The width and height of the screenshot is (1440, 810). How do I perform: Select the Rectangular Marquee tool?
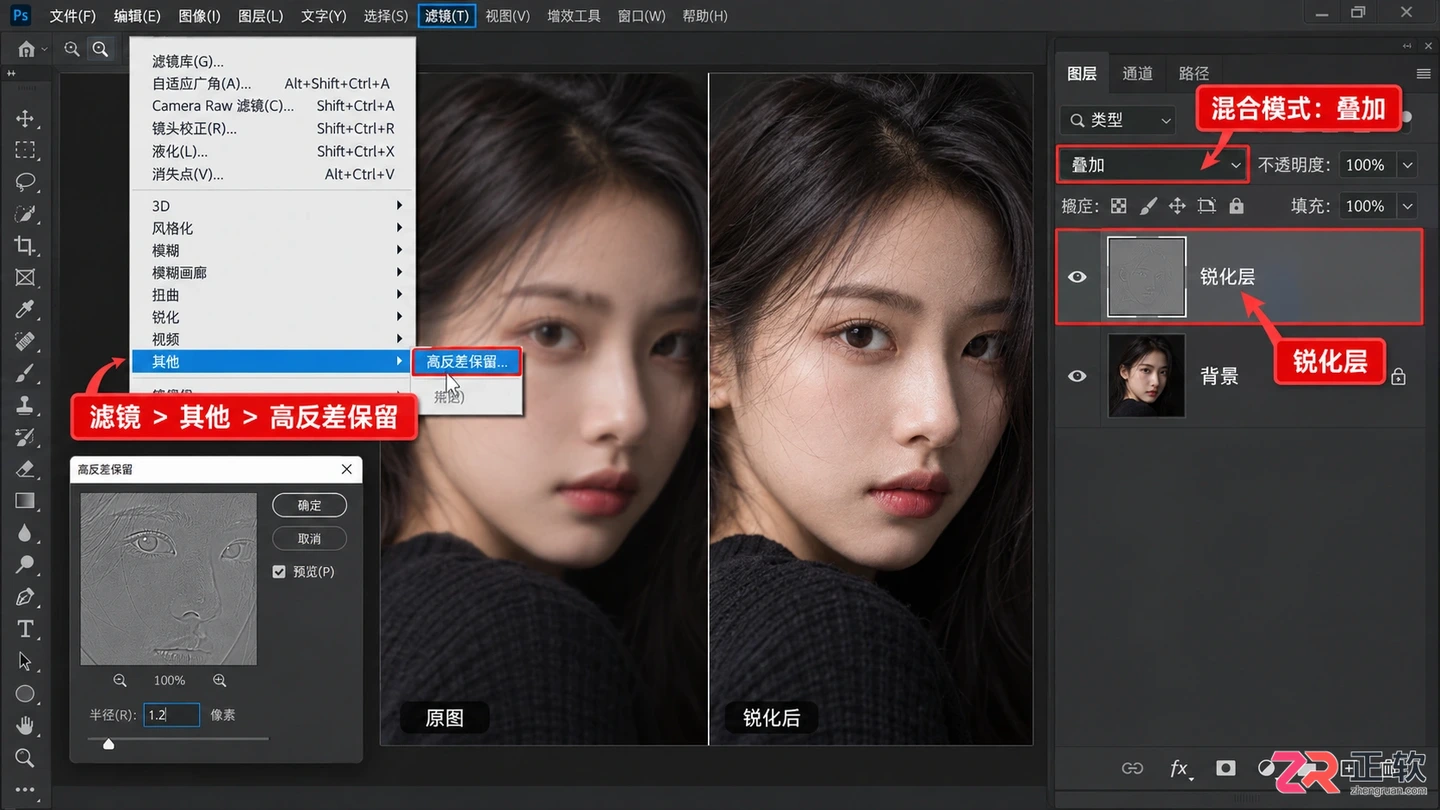pyautogui.click(x=25, y=150)
